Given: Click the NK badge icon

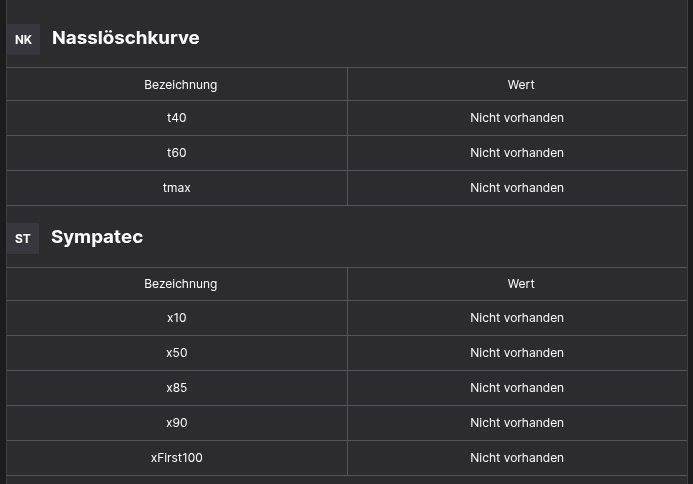Looking at the screenshot, I should [23, 40].
